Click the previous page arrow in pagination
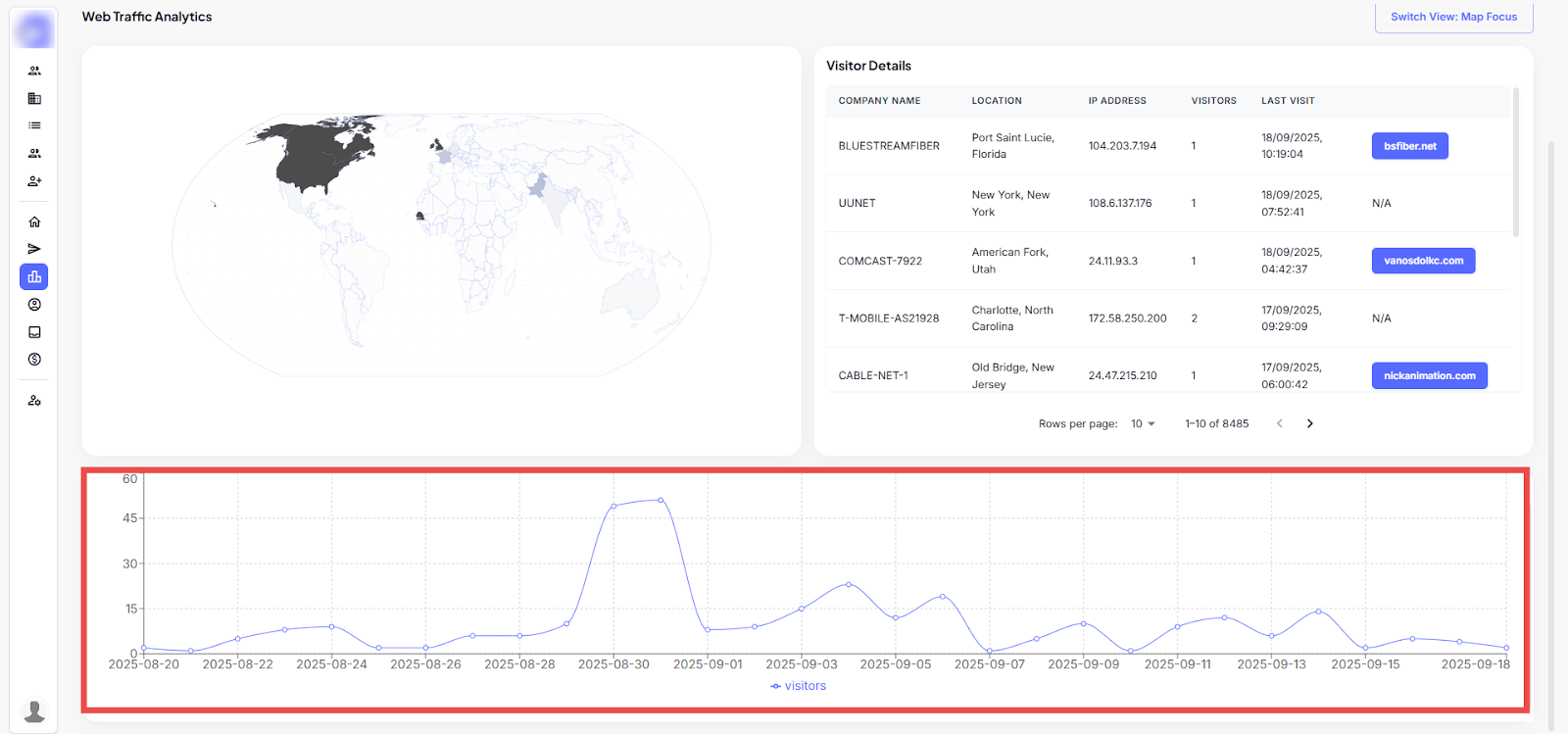This screenshot has width=1568, height=734. coord(1279,424)
